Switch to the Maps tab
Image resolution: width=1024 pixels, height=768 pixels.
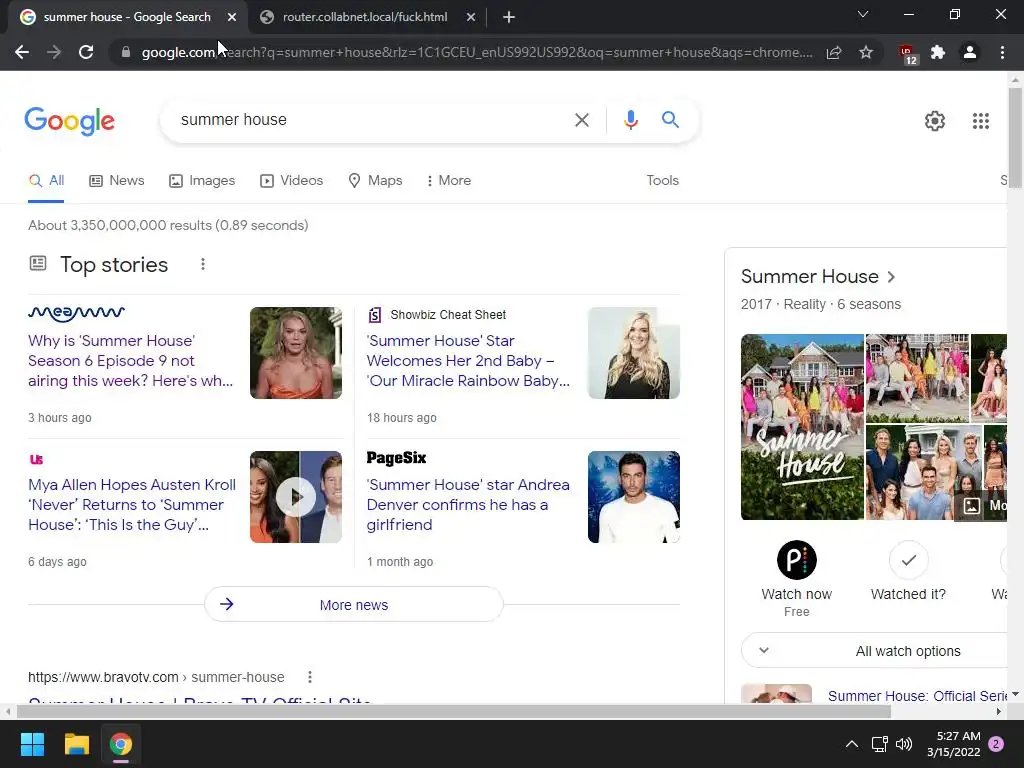(375, 181)
